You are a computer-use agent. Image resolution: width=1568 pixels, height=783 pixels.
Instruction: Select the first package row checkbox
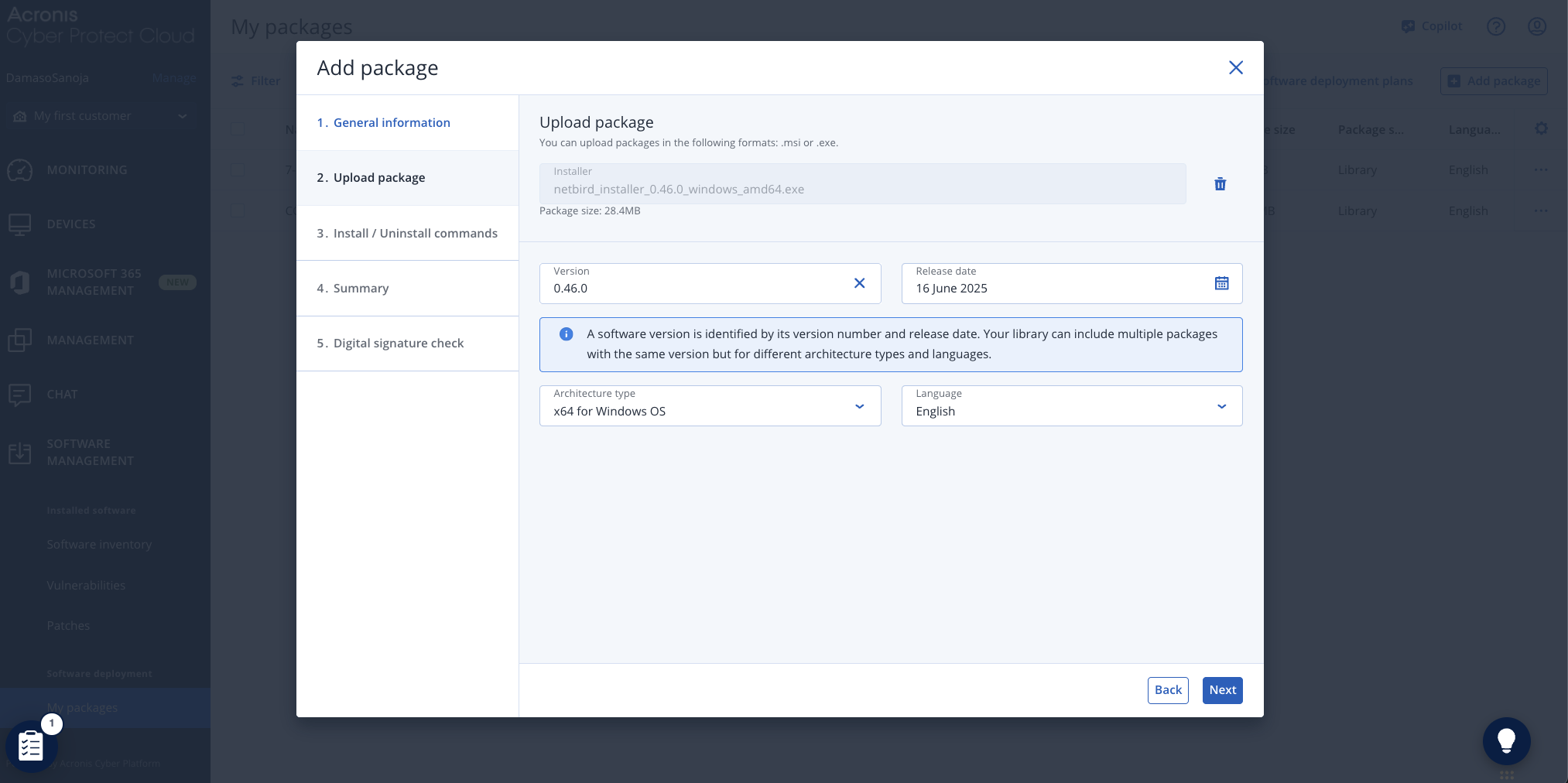[x=238, y=169]
